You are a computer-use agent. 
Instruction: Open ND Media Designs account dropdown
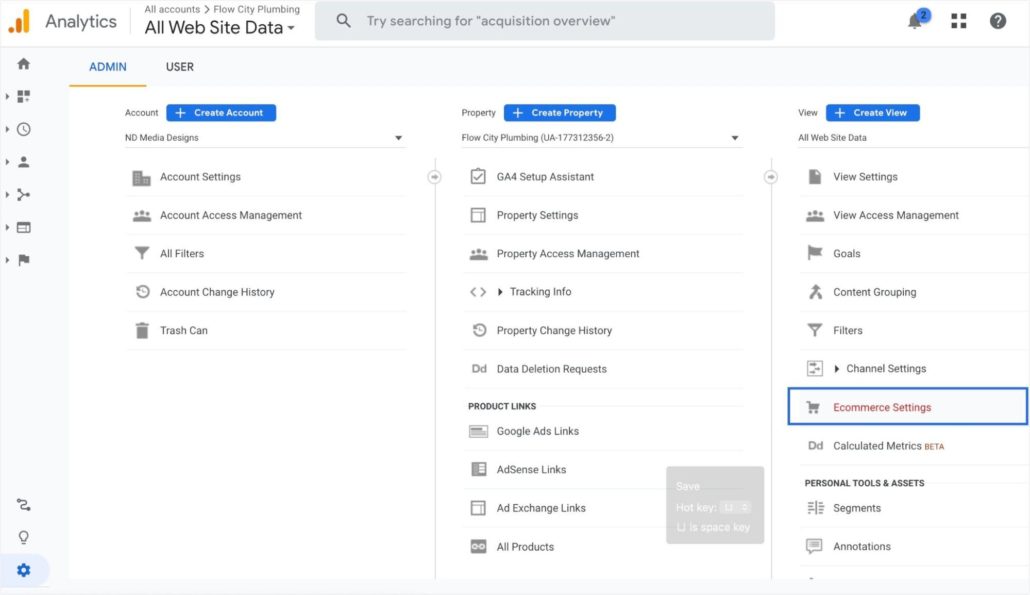pos(265,138)
